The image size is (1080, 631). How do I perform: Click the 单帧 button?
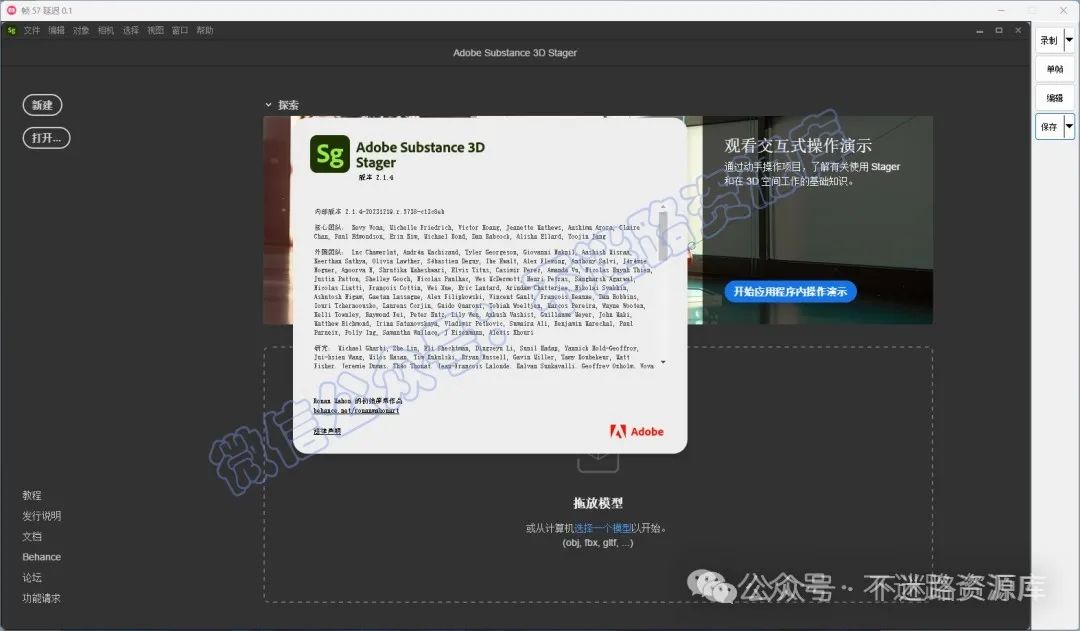[1055, 70]
